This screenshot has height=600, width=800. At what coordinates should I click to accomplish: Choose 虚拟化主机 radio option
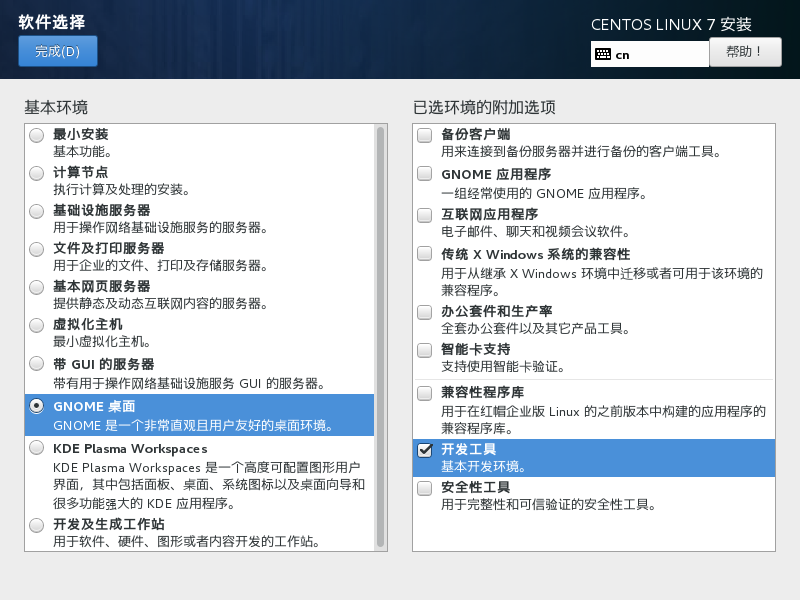pyautogui.click(x=37, y=326)
